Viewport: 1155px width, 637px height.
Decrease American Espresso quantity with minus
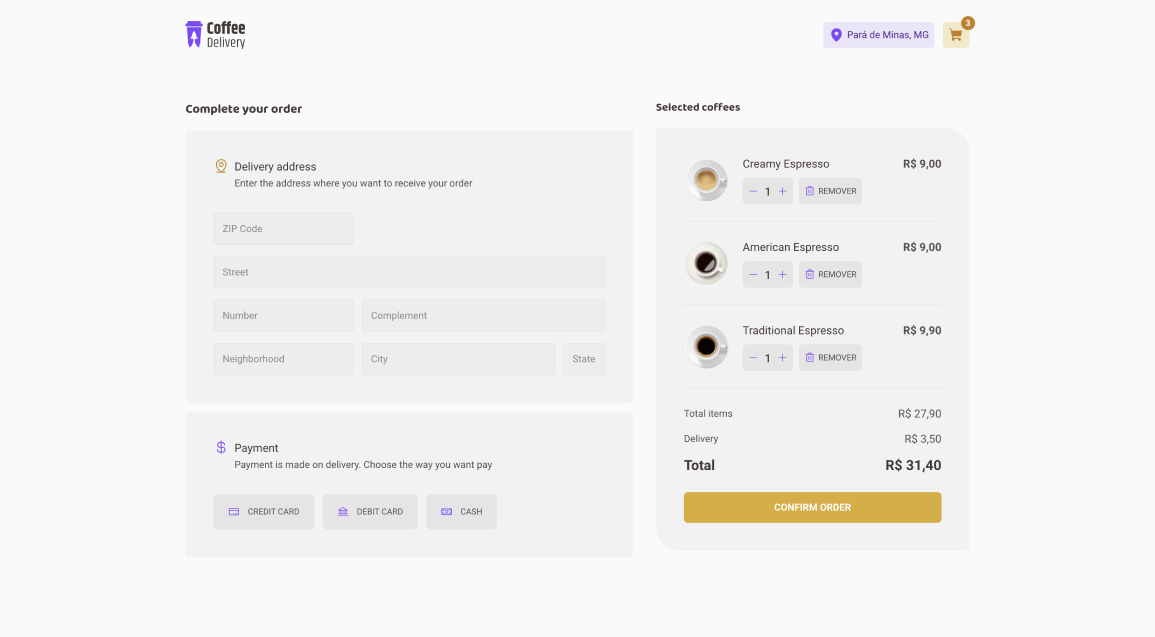point(753,275)
